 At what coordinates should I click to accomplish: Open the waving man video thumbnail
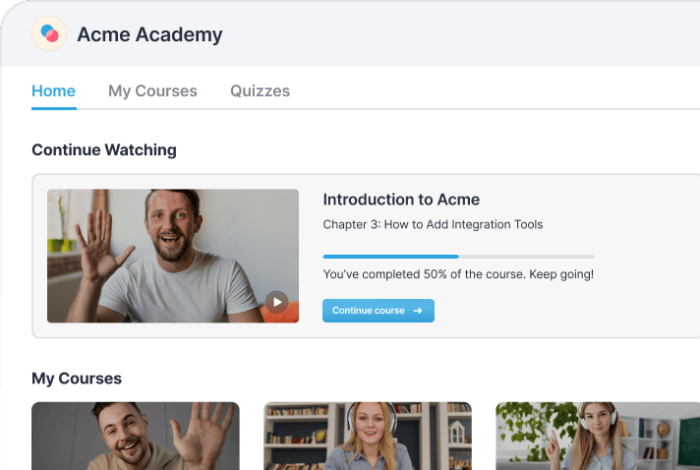pos(172,255)
